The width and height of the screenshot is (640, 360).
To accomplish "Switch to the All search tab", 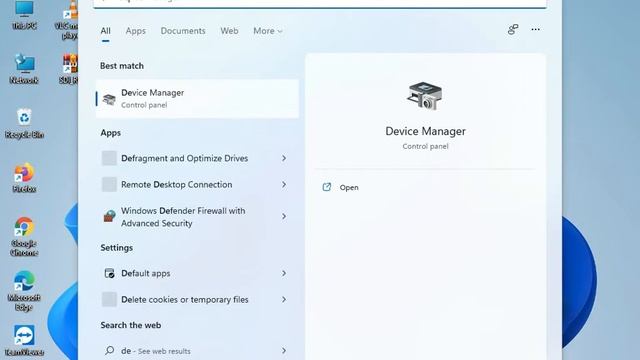I will coord(105,31).
